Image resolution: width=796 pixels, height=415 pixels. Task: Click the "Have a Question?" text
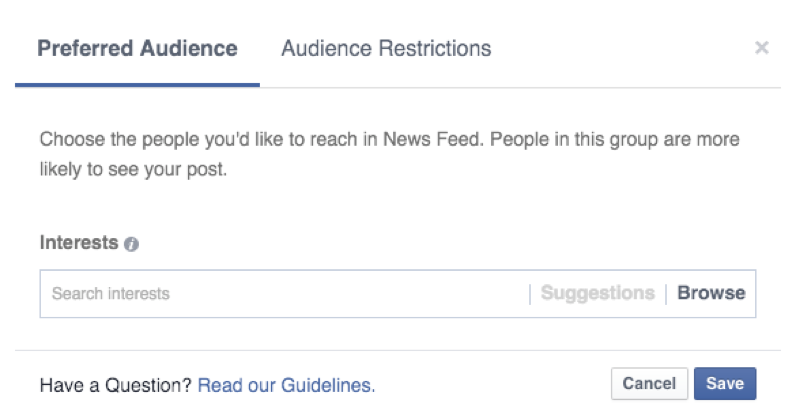(x=115, y=384)
